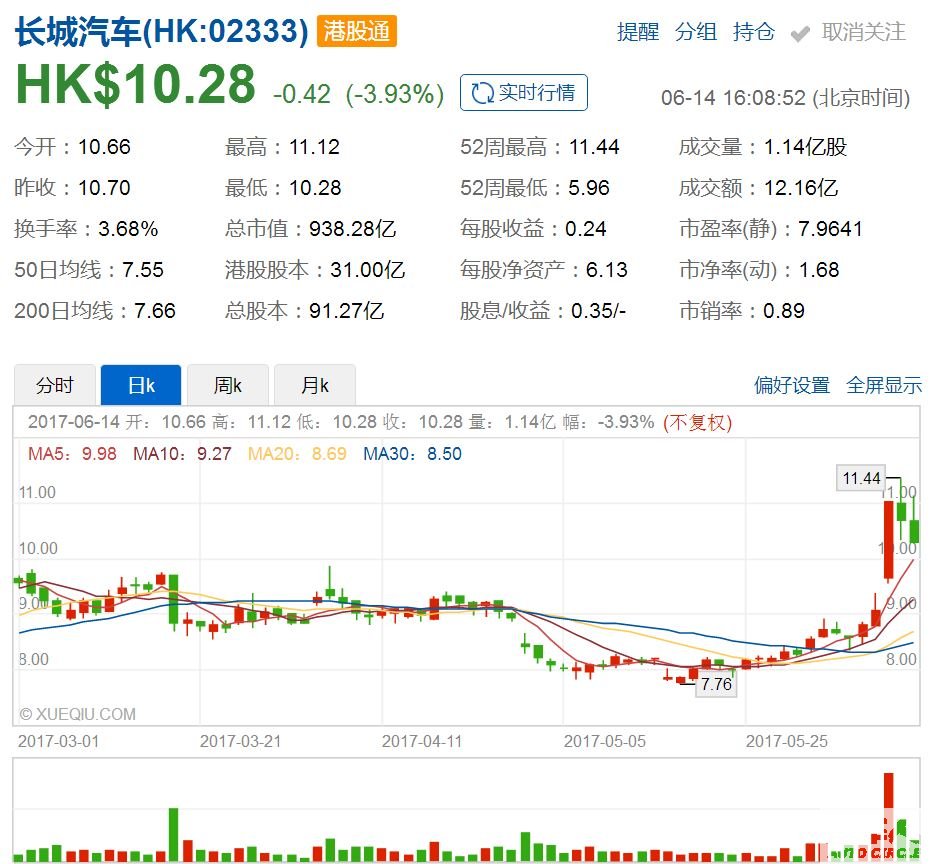Click the 持仓 link
Screen dimensions: 935x864
pyautogui.click(x=753, y=32)
